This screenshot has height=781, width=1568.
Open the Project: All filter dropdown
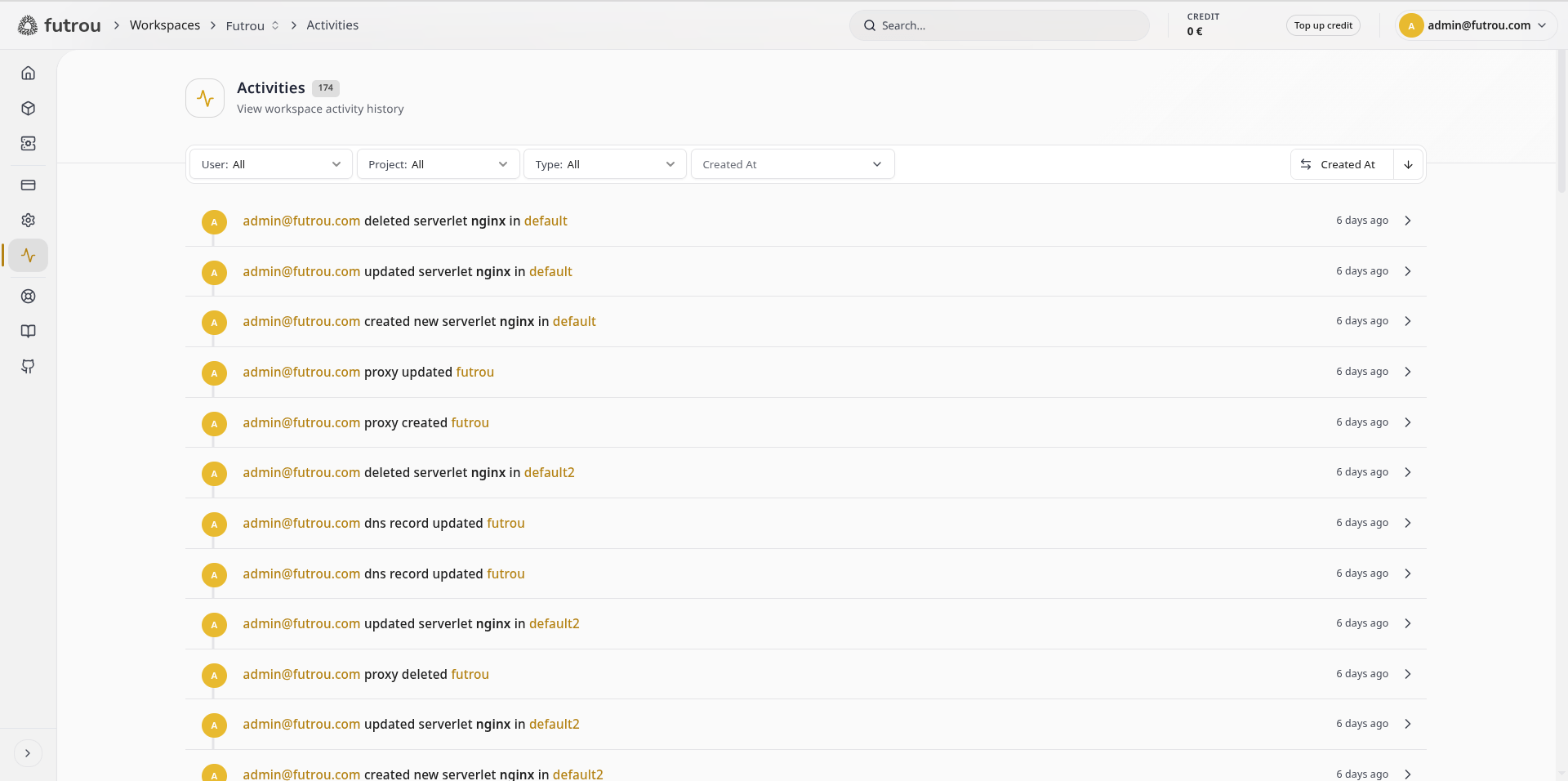click(x=439, y=164)
